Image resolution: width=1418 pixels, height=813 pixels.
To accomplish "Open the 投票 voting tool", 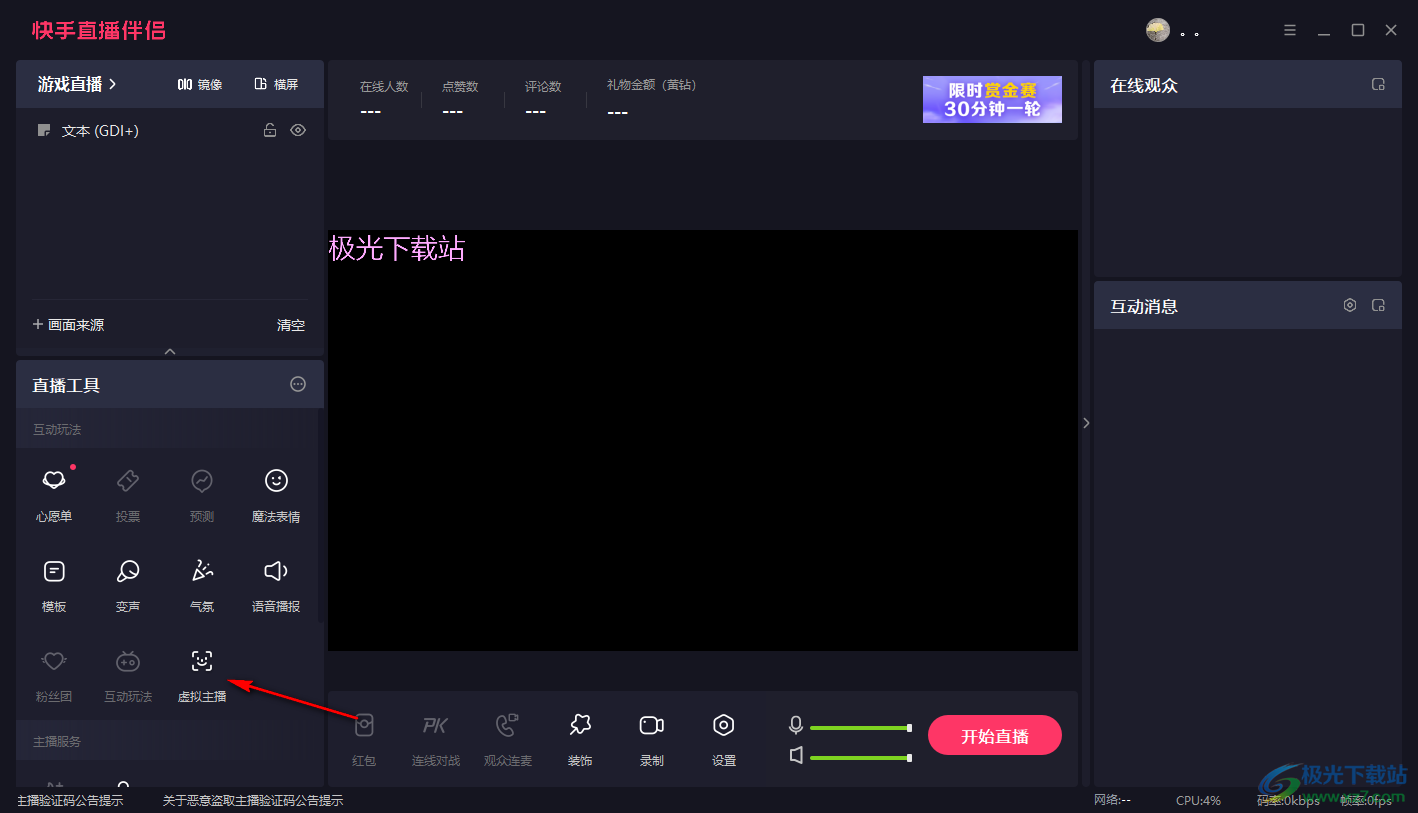I will 128,494.
